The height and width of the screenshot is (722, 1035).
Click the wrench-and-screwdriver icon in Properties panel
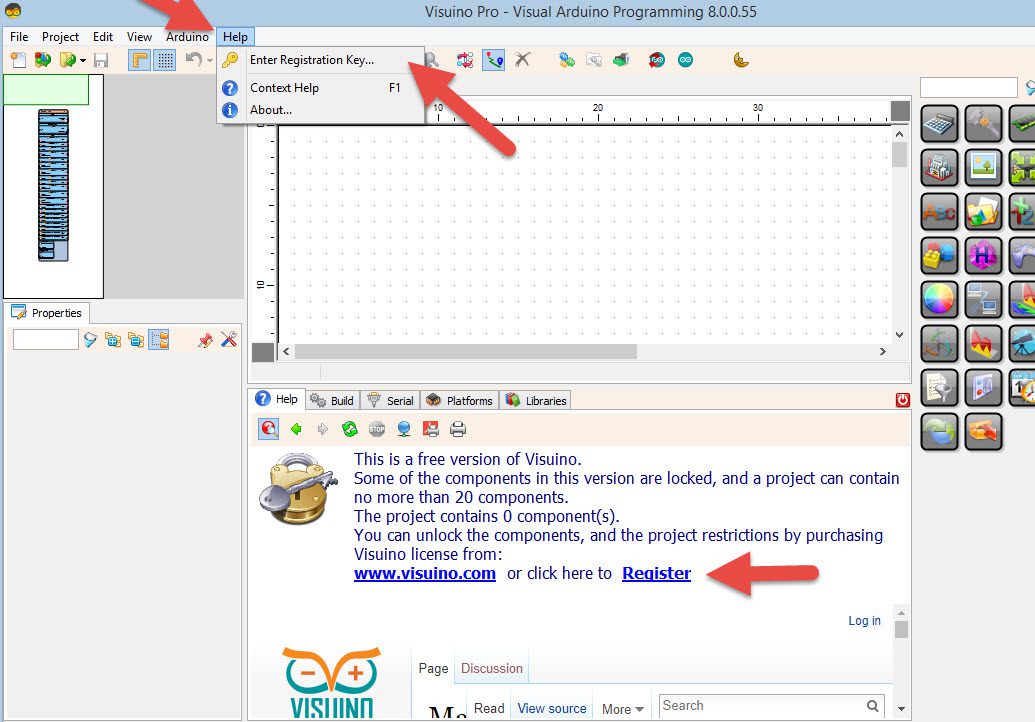(x=231, y=338)
